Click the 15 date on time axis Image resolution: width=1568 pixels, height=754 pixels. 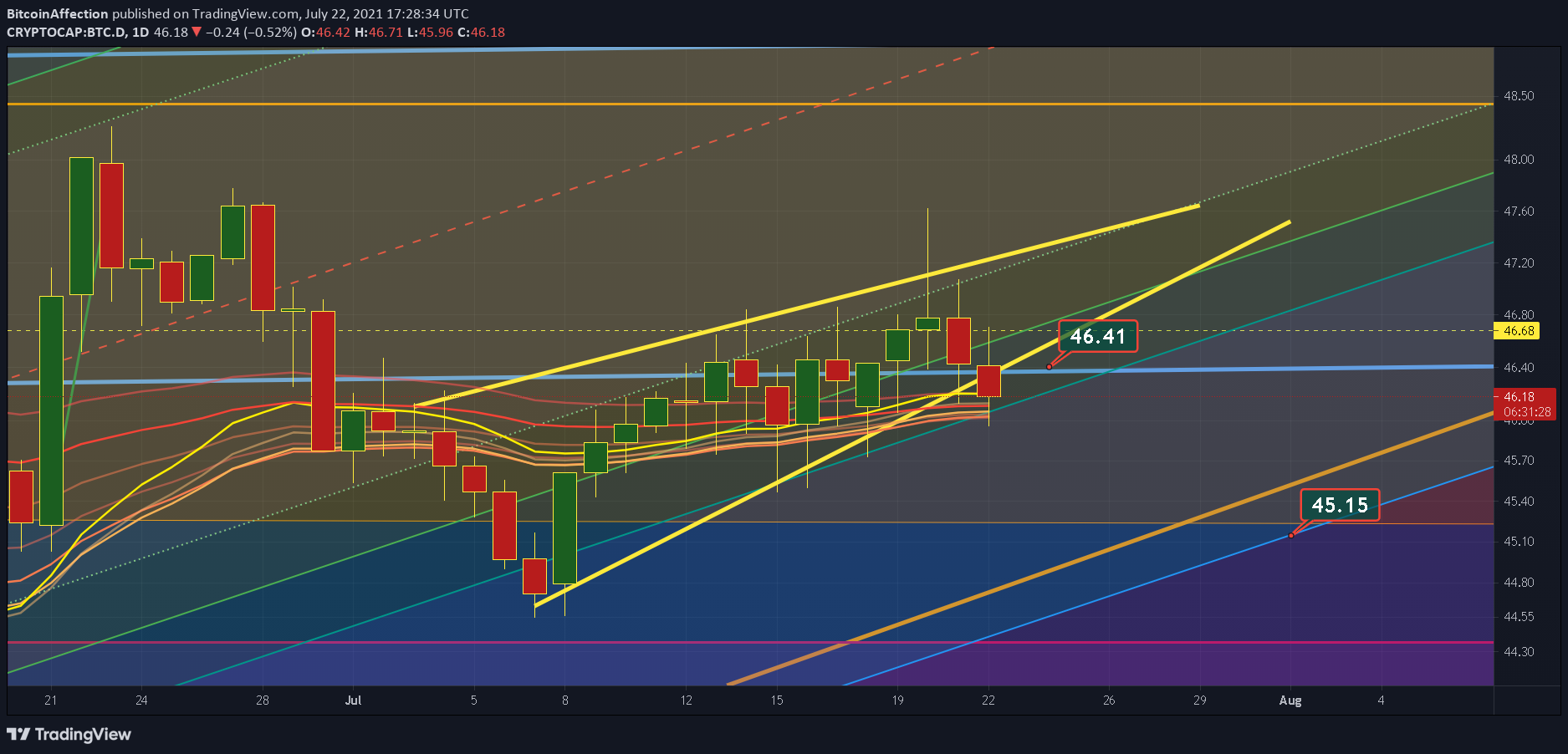click(777, 701)
